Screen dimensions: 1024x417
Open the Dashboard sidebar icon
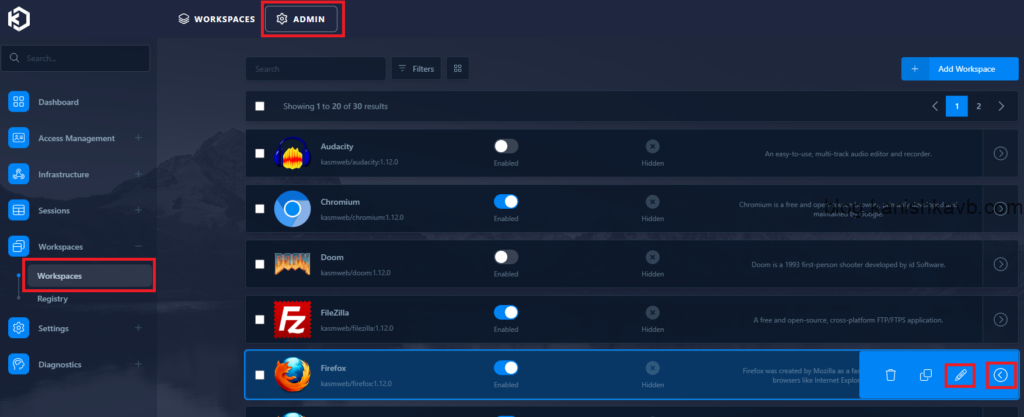coord(19,102)
